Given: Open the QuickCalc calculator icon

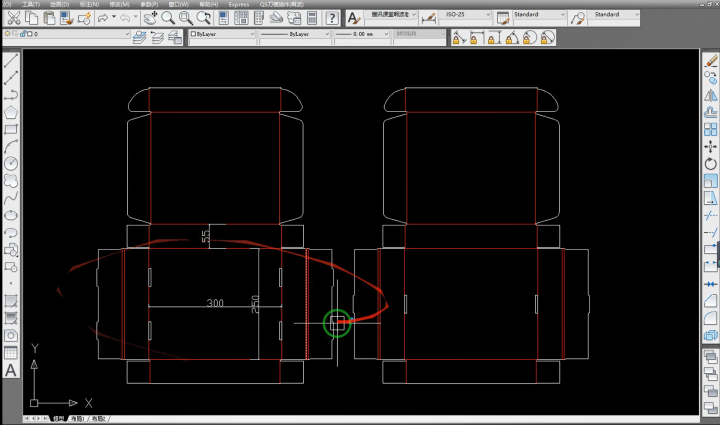Looking at the screenshot, I should pyautogui.click(x=312, y=18).
